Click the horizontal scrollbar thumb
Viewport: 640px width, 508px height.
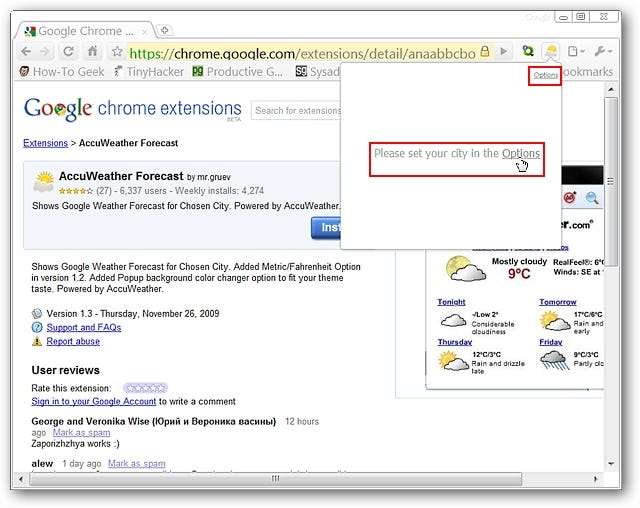pyautogui.click(x=276, y=479)
